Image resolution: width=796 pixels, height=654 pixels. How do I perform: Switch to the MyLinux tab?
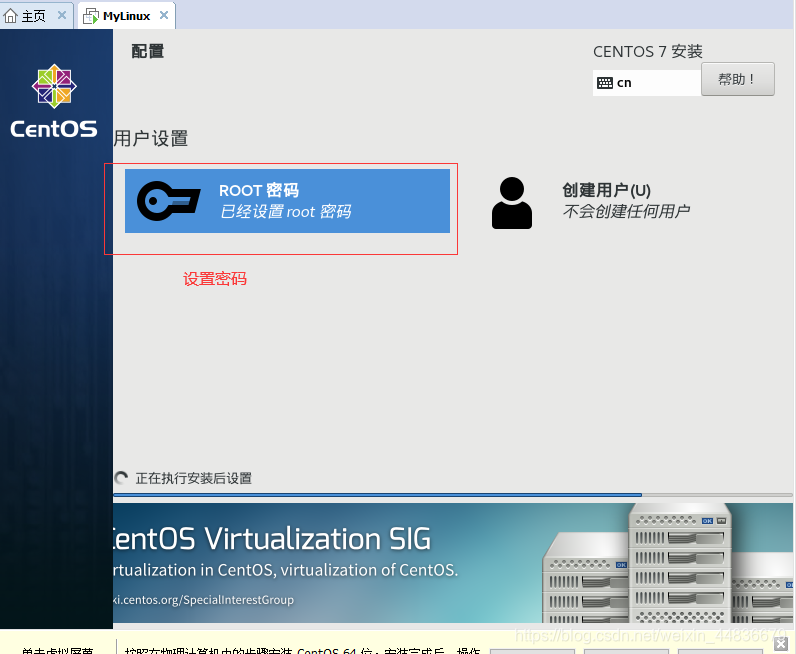pos(126,16)
